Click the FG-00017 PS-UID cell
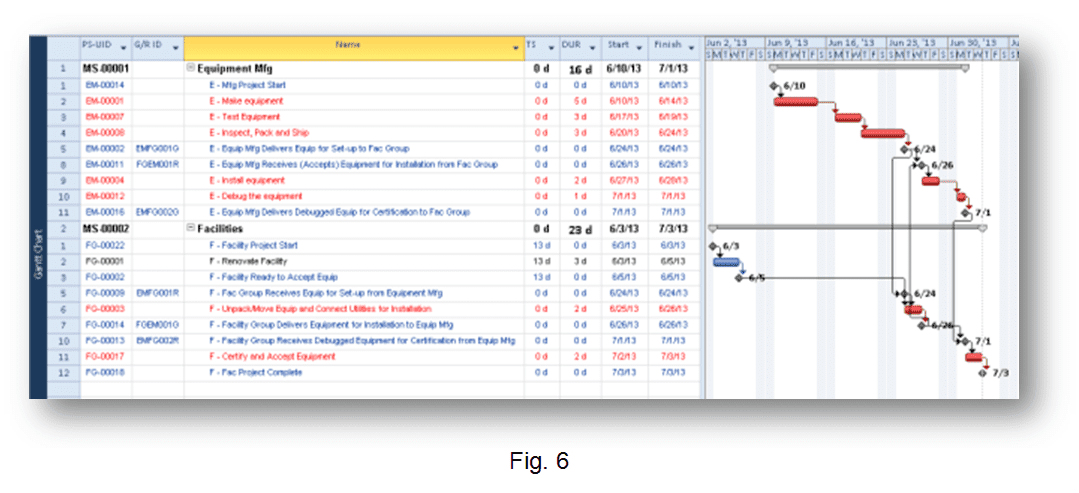Screen dimensions: 1079x493 105,357
